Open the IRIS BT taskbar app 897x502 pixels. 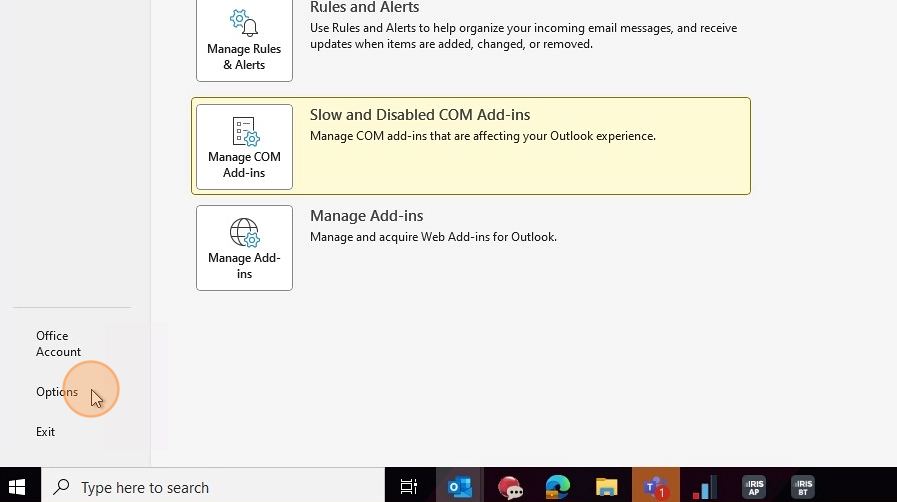803,488
